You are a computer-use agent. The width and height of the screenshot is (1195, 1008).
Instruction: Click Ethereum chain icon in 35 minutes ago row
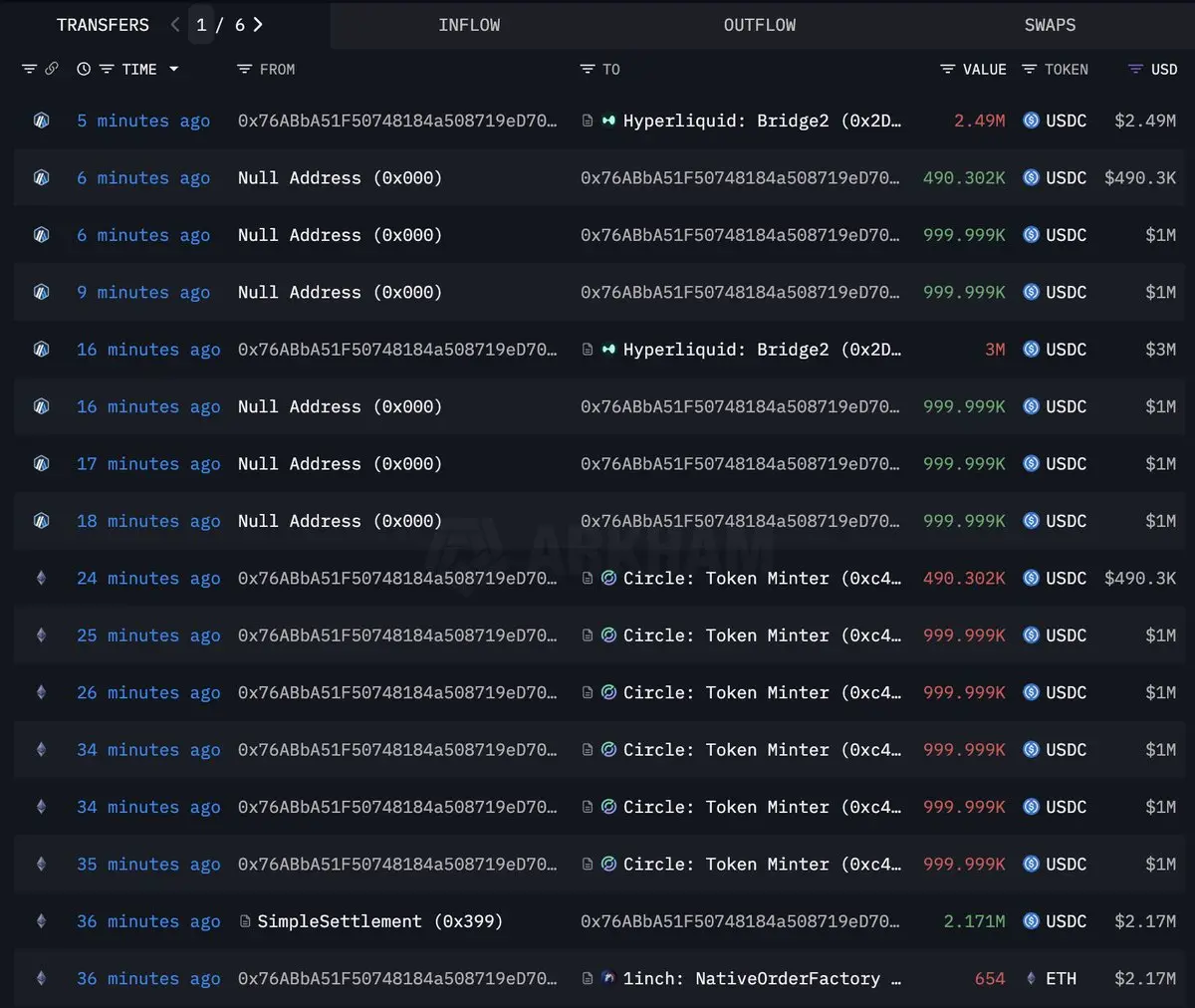41,865
